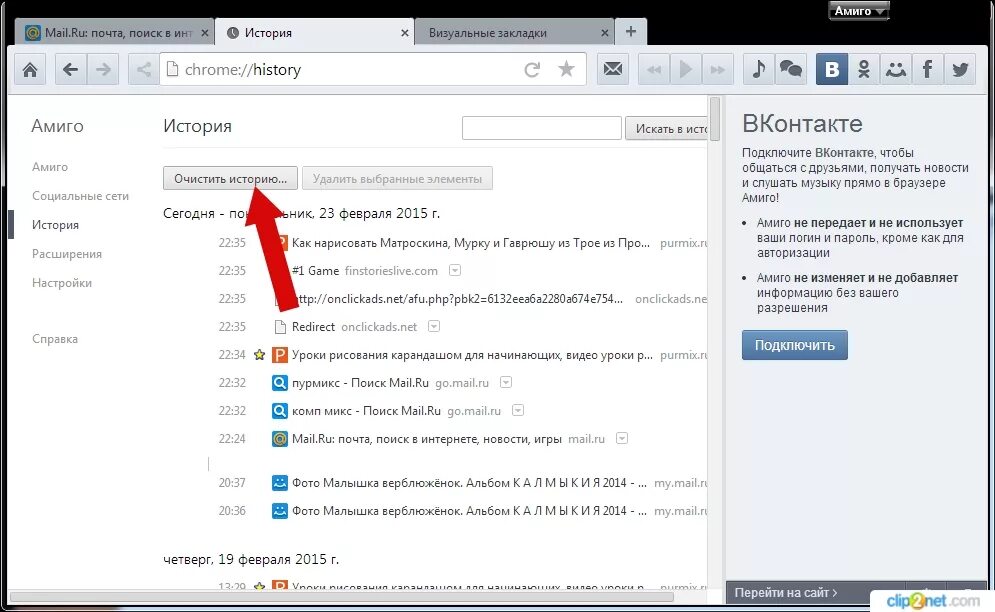Open mail via the envelope icon
The image size is (995, 612).
pyautogui.click(x=613, y=69)
